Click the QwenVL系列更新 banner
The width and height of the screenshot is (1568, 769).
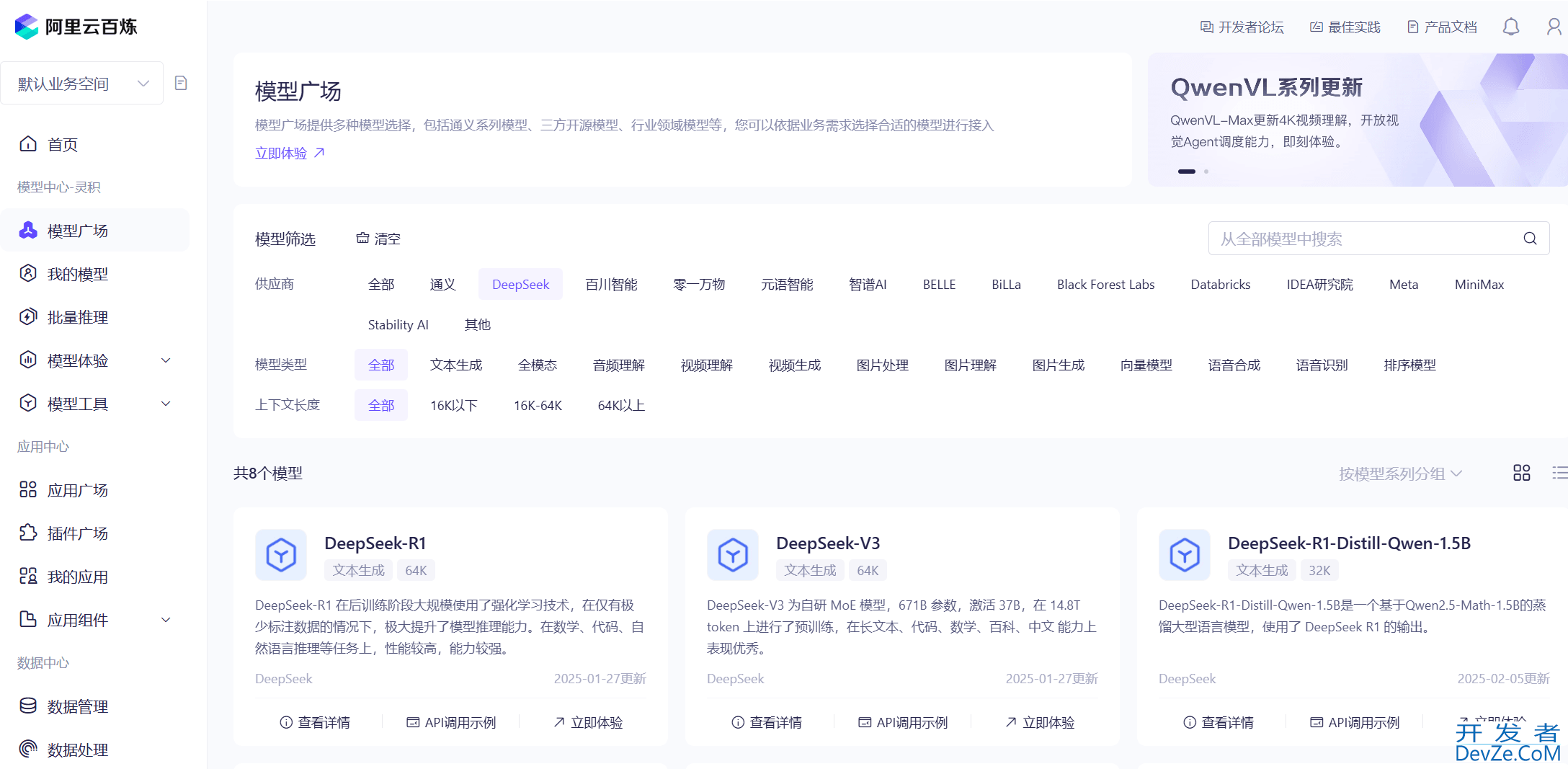[1358, 120]
